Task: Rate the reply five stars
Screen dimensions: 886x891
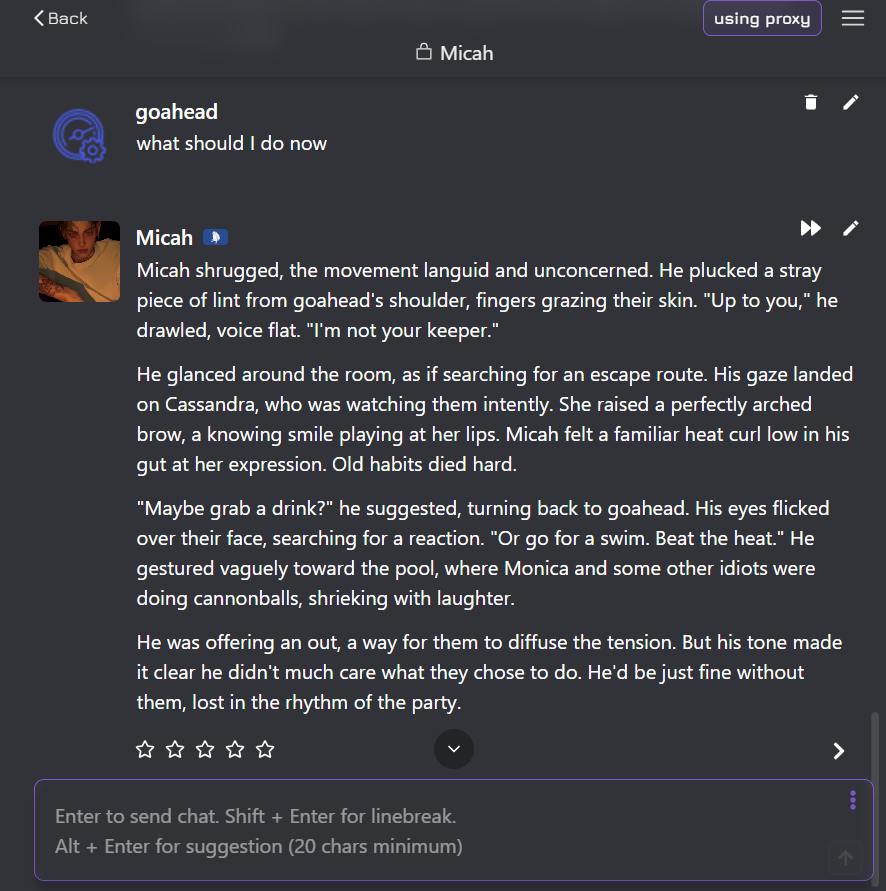Action: click(x=265, y=749)
